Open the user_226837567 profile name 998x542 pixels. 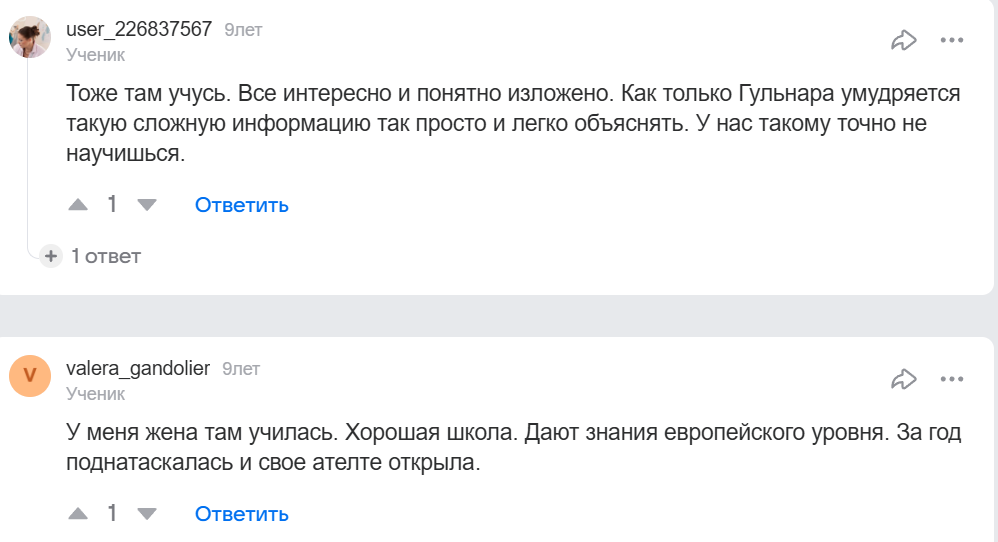pyautogui.click(x=139, y=29)
